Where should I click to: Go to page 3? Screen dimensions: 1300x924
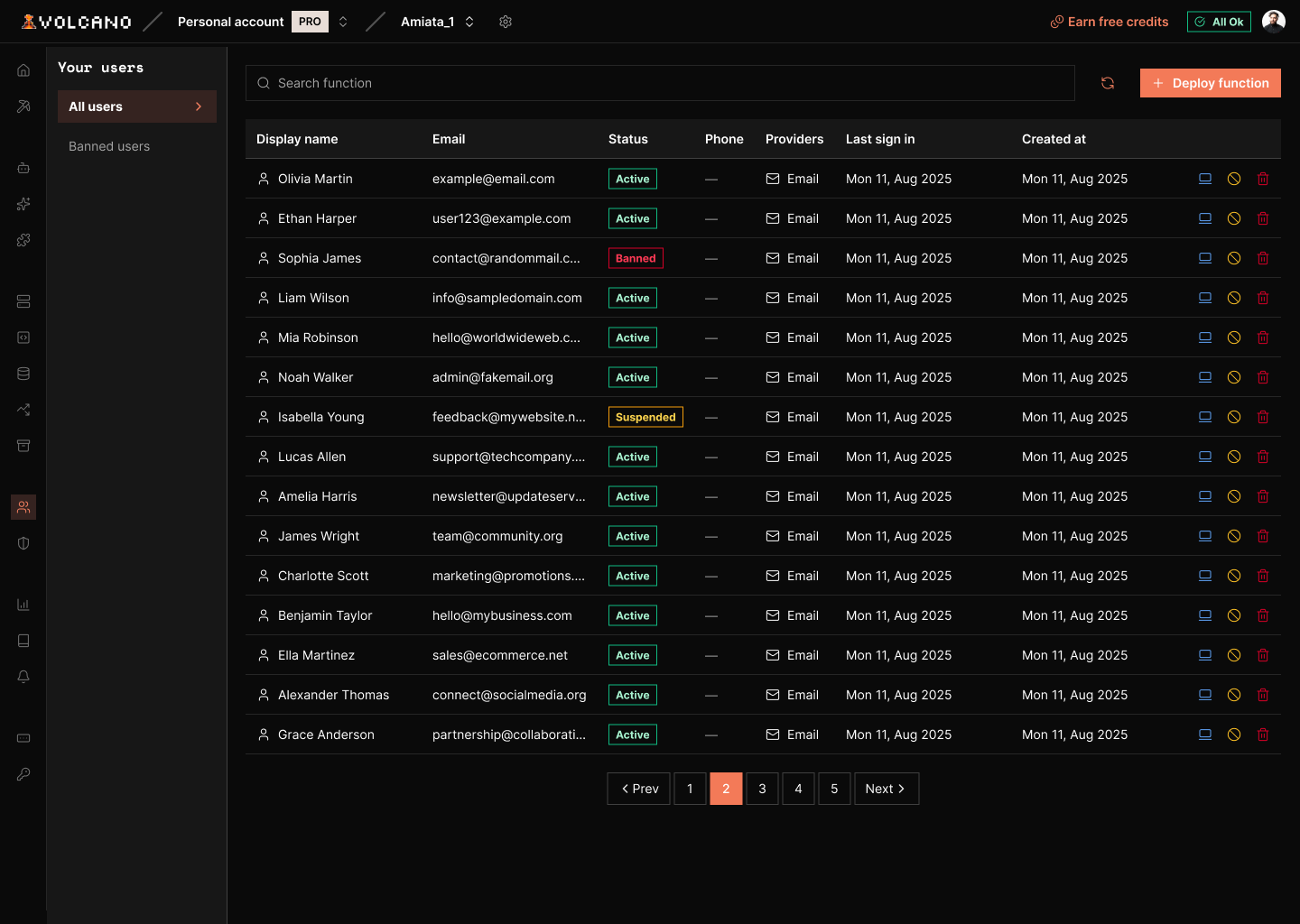[763, 789]
